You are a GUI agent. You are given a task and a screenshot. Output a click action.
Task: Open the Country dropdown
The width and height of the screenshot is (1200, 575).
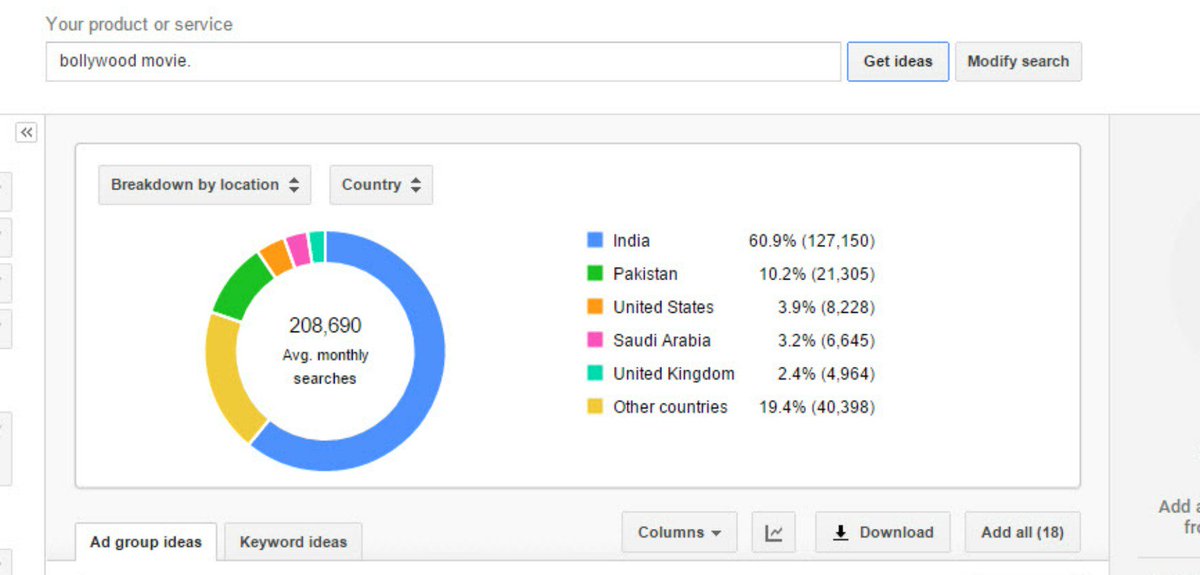381,185
